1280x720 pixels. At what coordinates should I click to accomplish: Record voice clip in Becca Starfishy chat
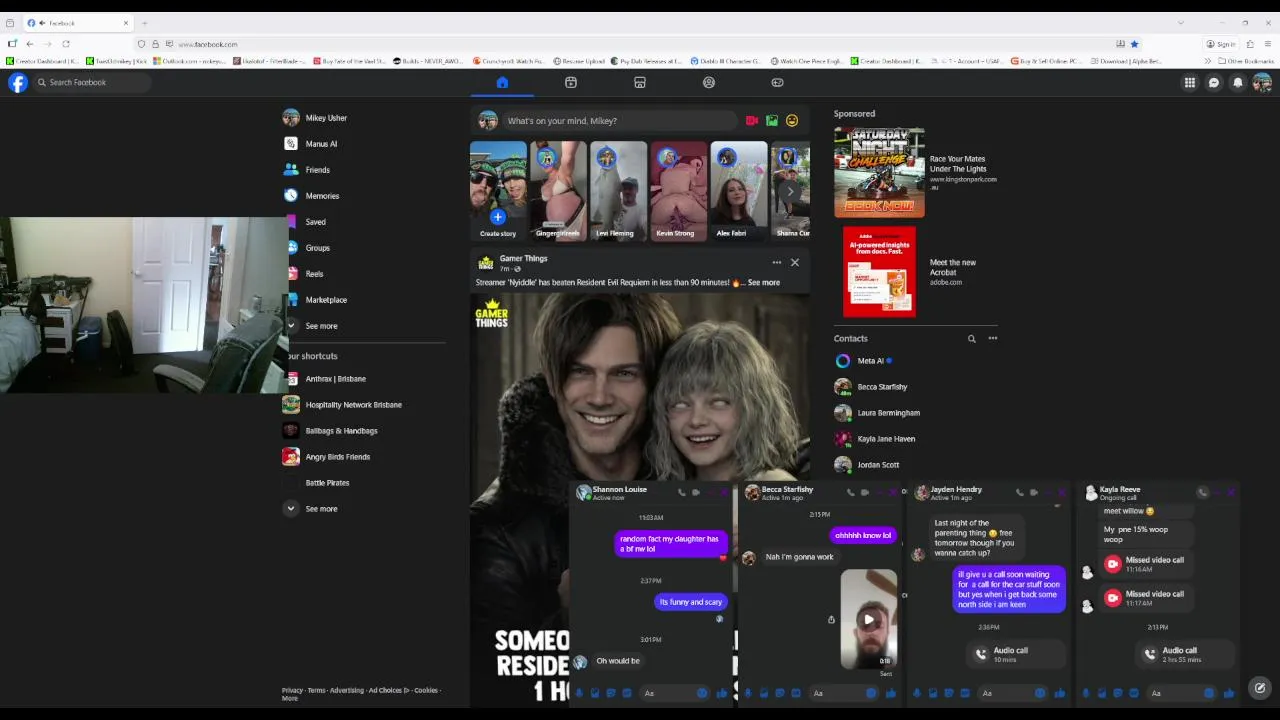748,693
